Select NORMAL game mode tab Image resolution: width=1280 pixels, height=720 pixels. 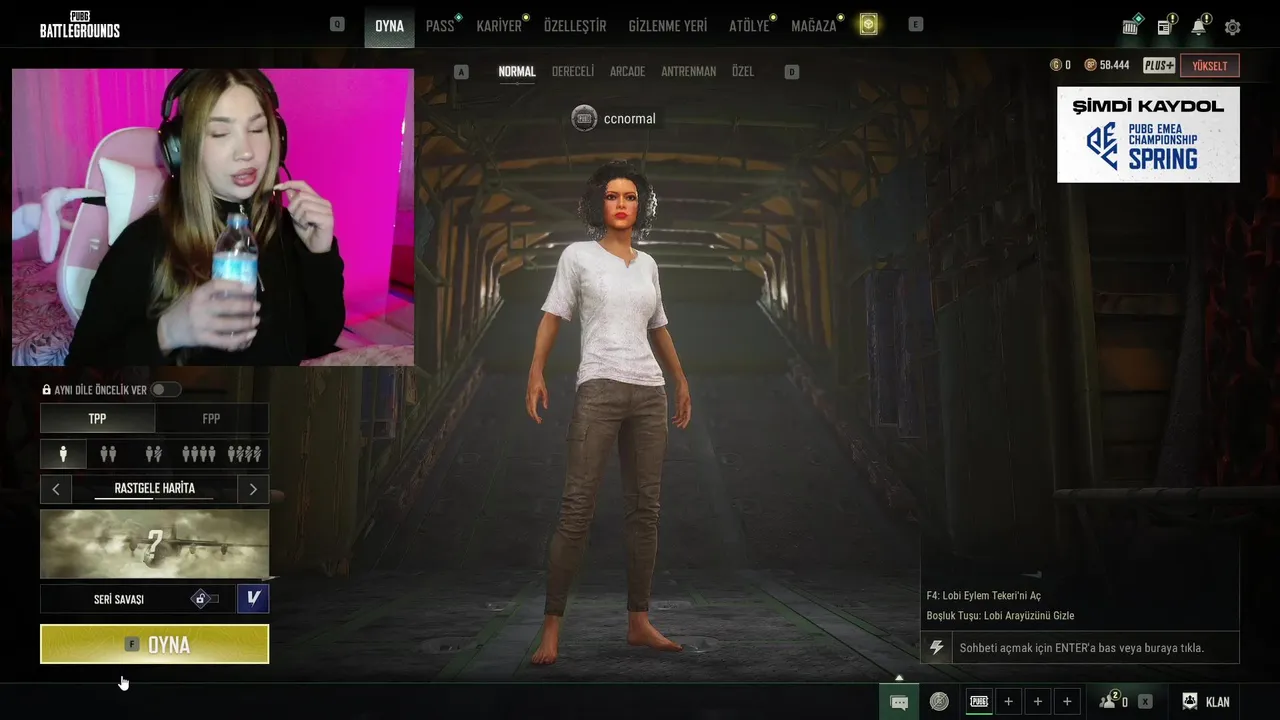[517, 72]
